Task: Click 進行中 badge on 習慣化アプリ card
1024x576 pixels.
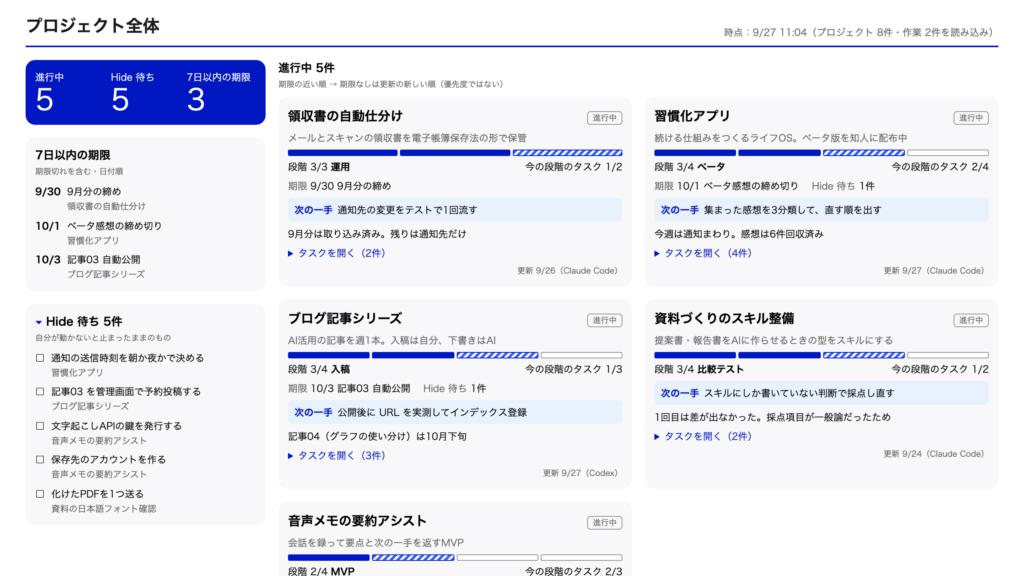Action: click(970, 118)
